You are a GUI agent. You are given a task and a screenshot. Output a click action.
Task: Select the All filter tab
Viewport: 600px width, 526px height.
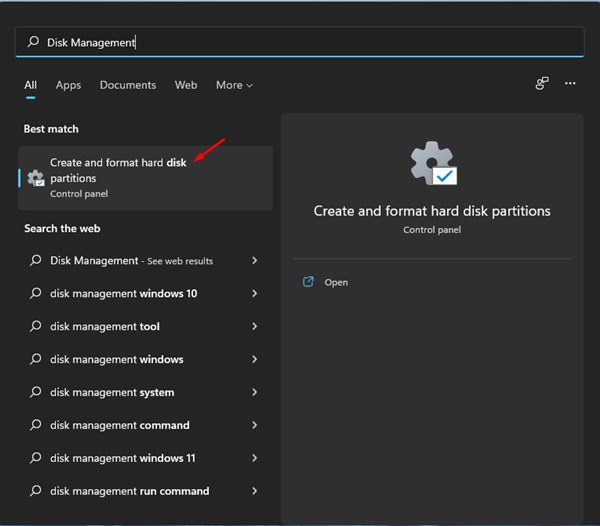[x=31, y=85]
